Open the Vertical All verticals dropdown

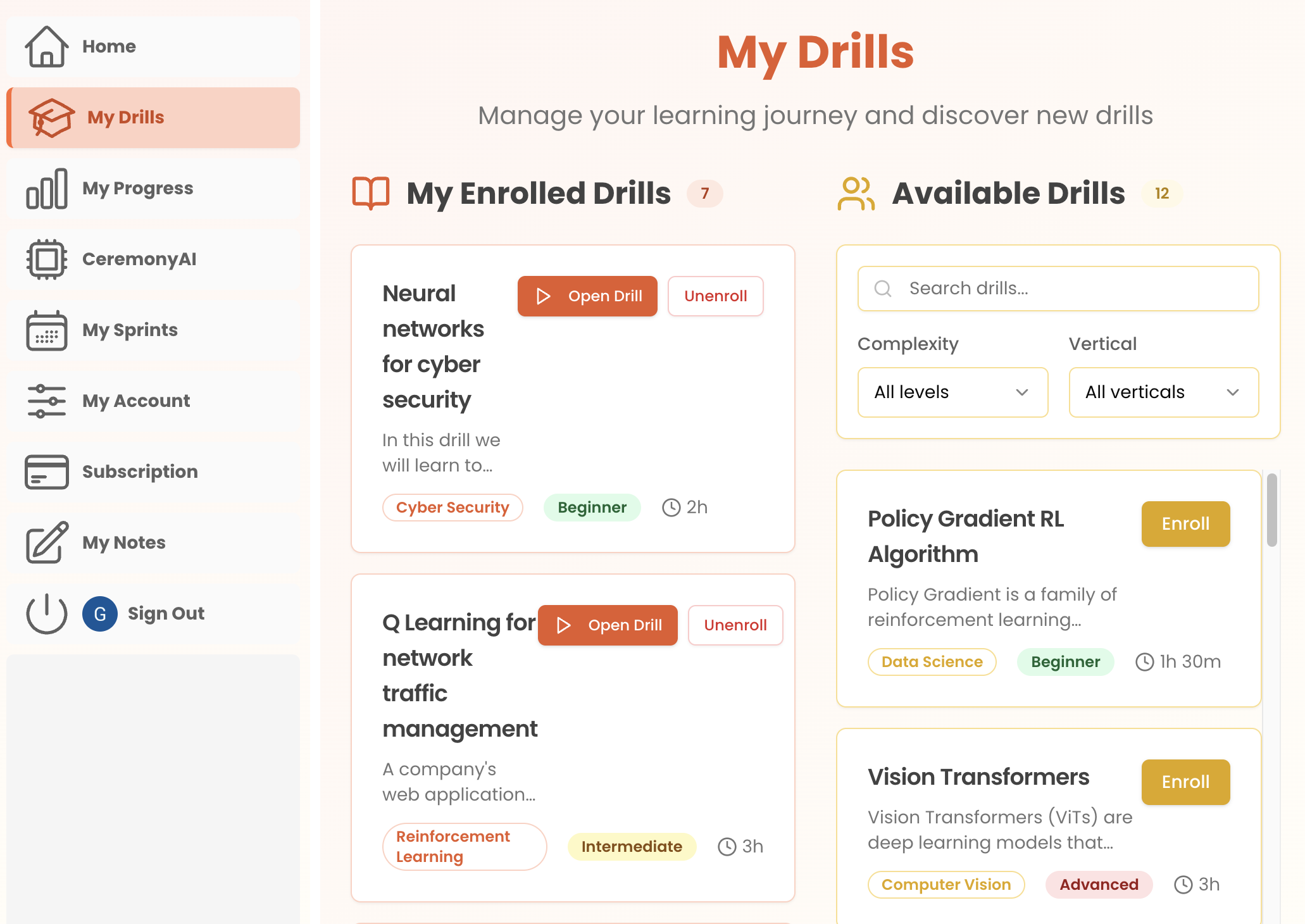click(x=1163, y=392)
